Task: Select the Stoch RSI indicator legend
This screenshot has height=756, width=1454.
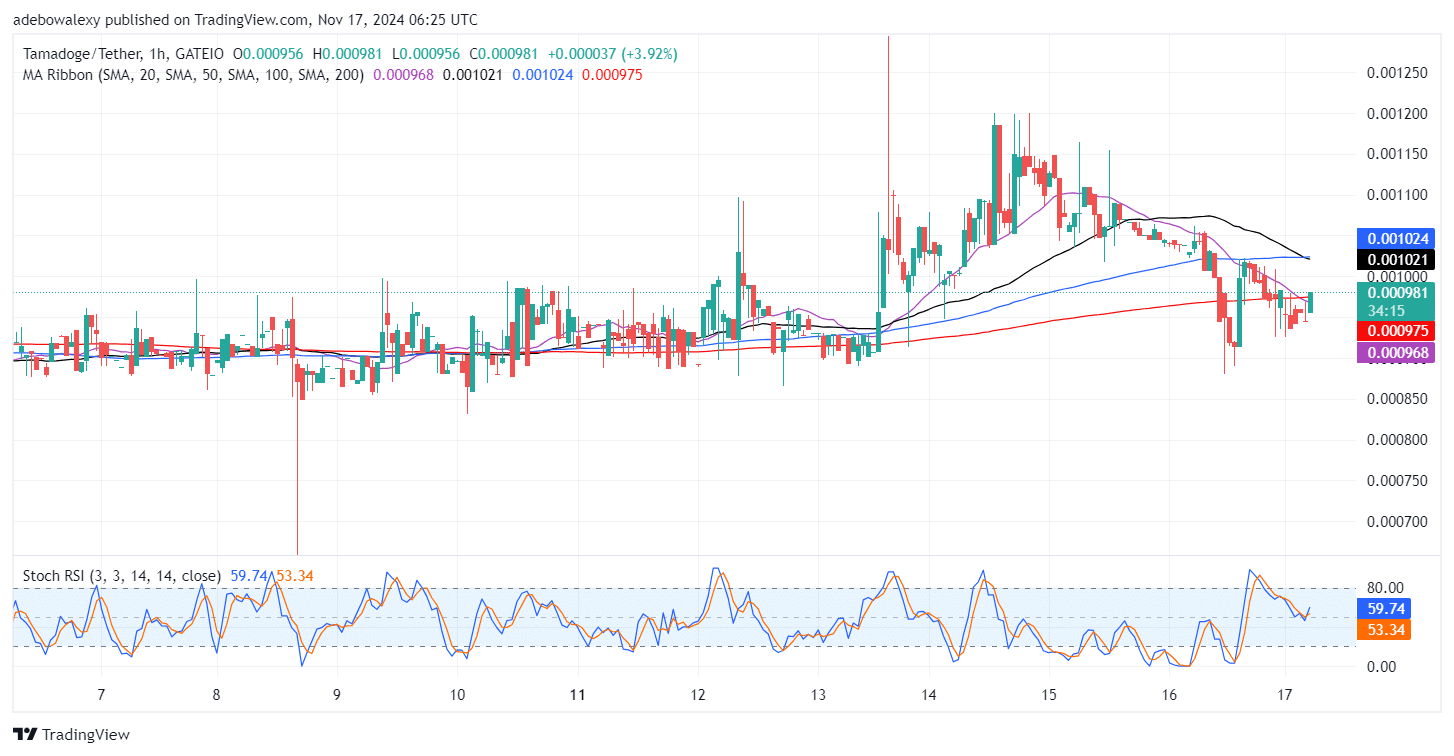Action: click(x=120, y=576)
